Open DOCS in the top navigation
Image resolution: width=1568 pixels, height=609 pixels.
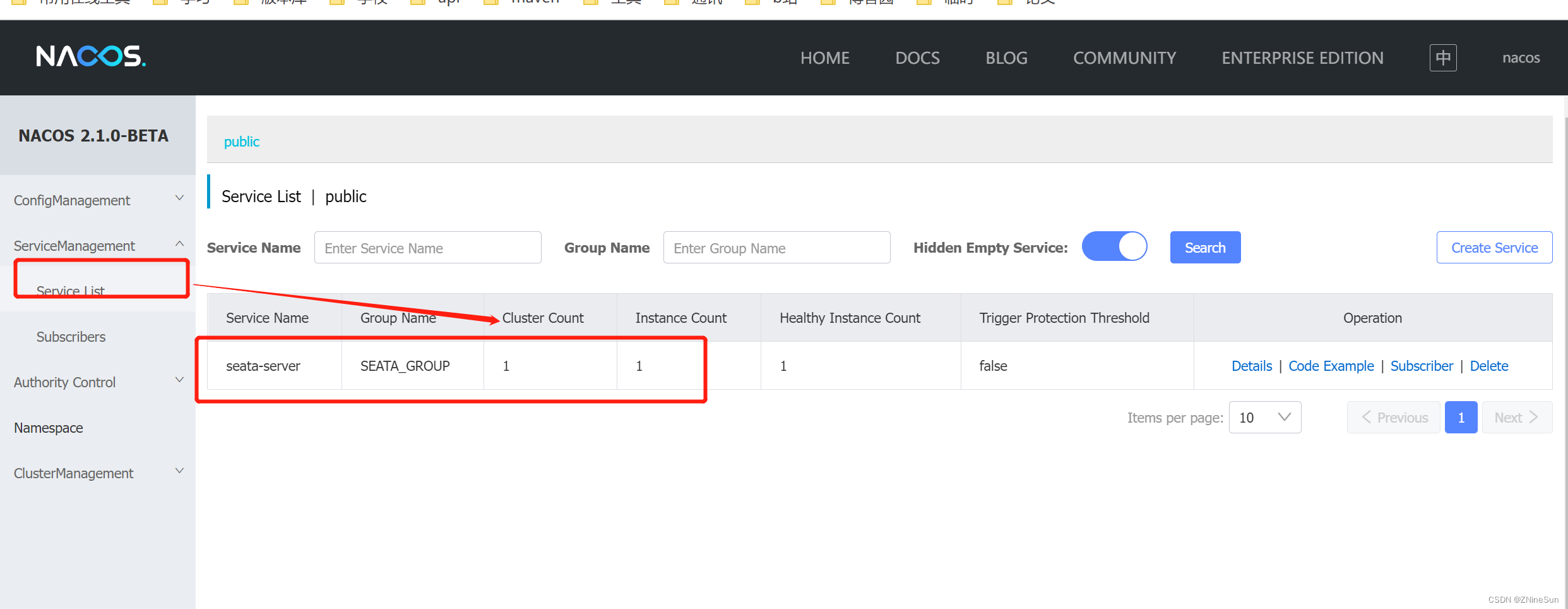[917, 58]
